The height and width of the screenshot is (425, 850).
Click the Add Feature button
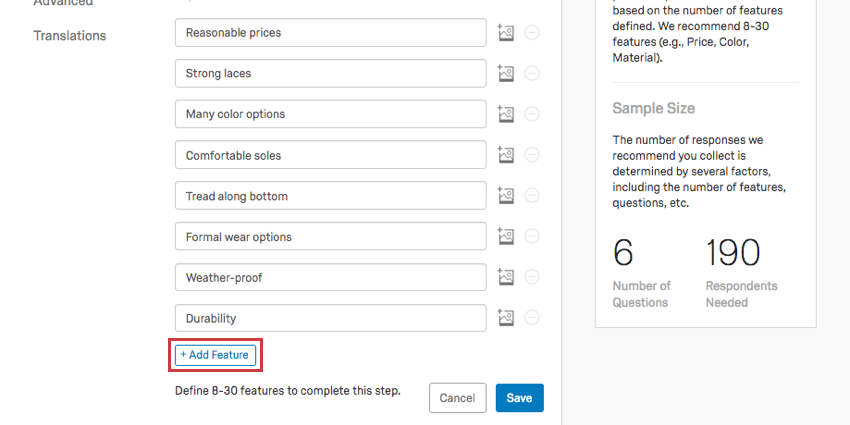(216, 354)
